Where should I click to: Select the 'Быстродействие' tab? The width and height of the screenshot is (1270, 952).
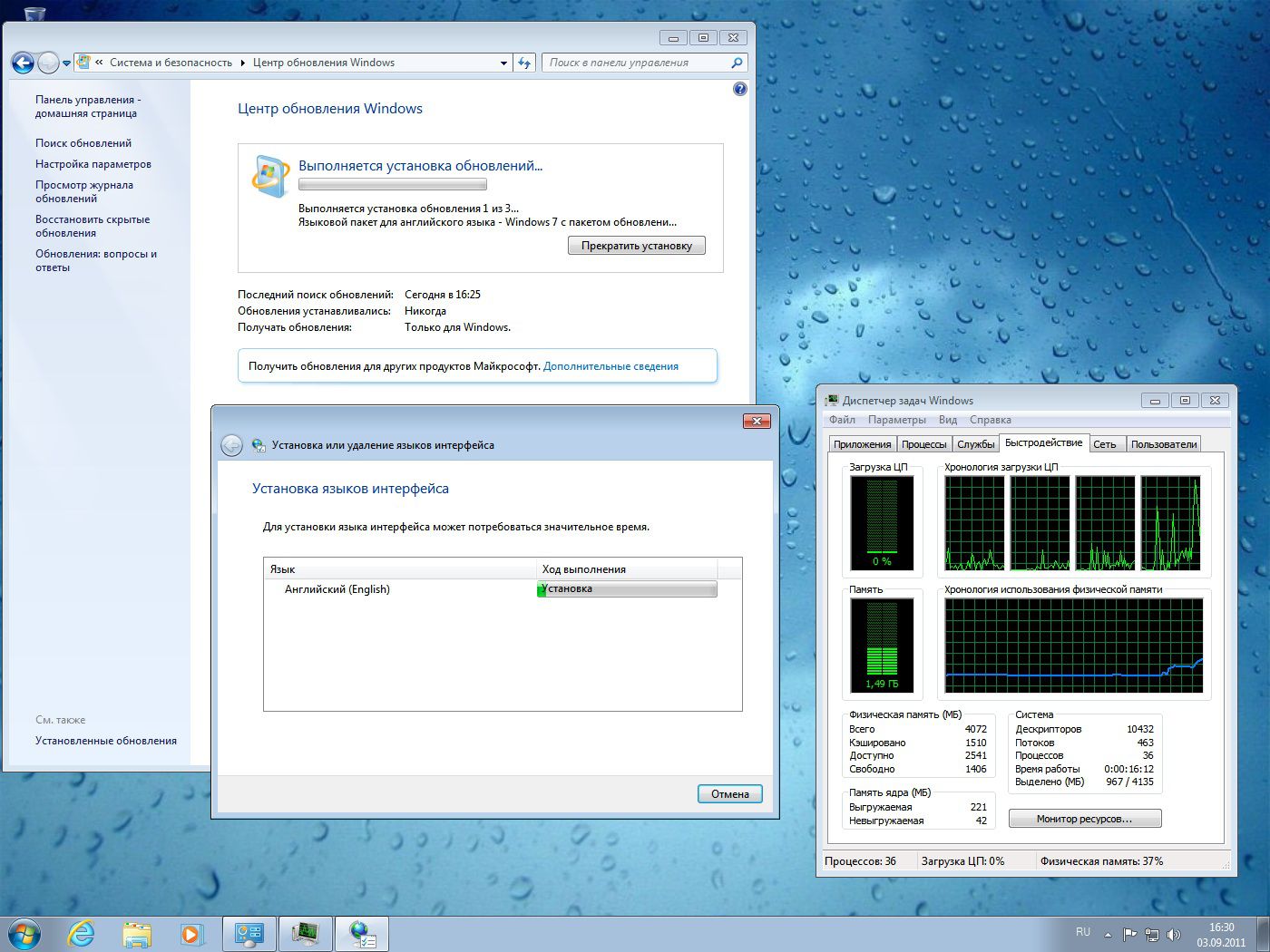(x=1044, y=442)
